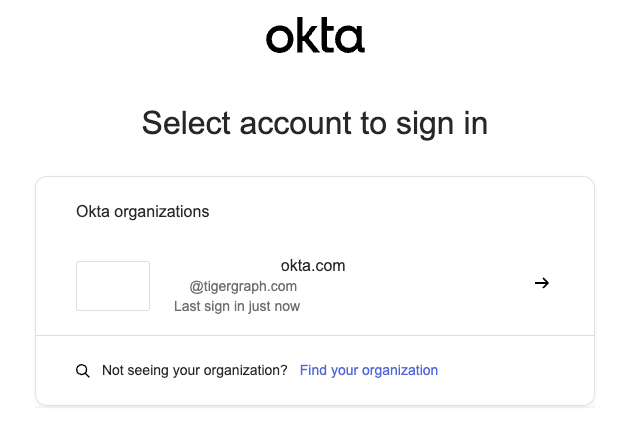Viewport: 626px width, 426px height.
Task: Click the 'Not seeing your organization?' text
Action: (x=195, y=370)
